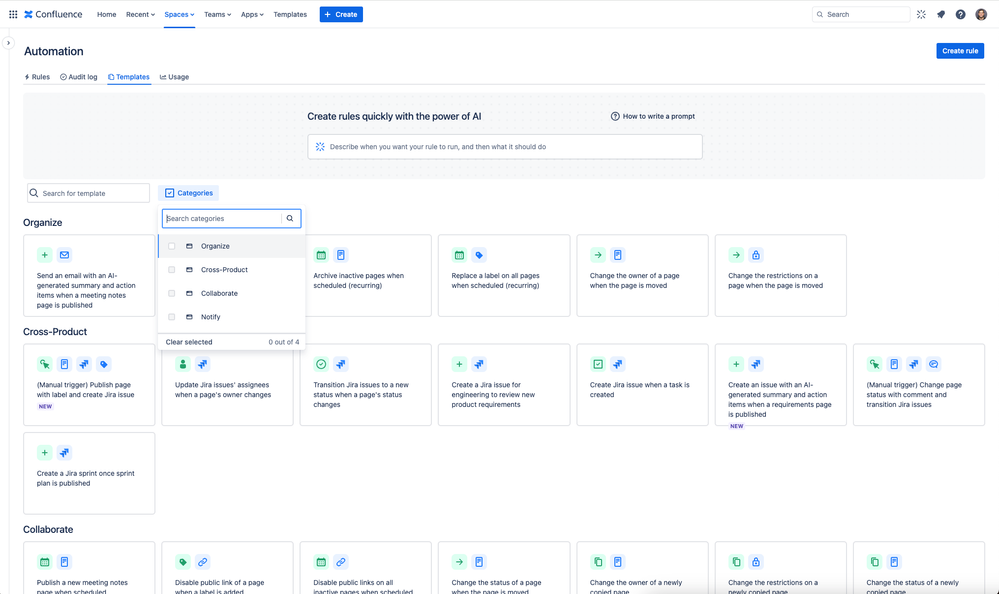
Task: Click the Create rule button
Action: click(959, 51)
